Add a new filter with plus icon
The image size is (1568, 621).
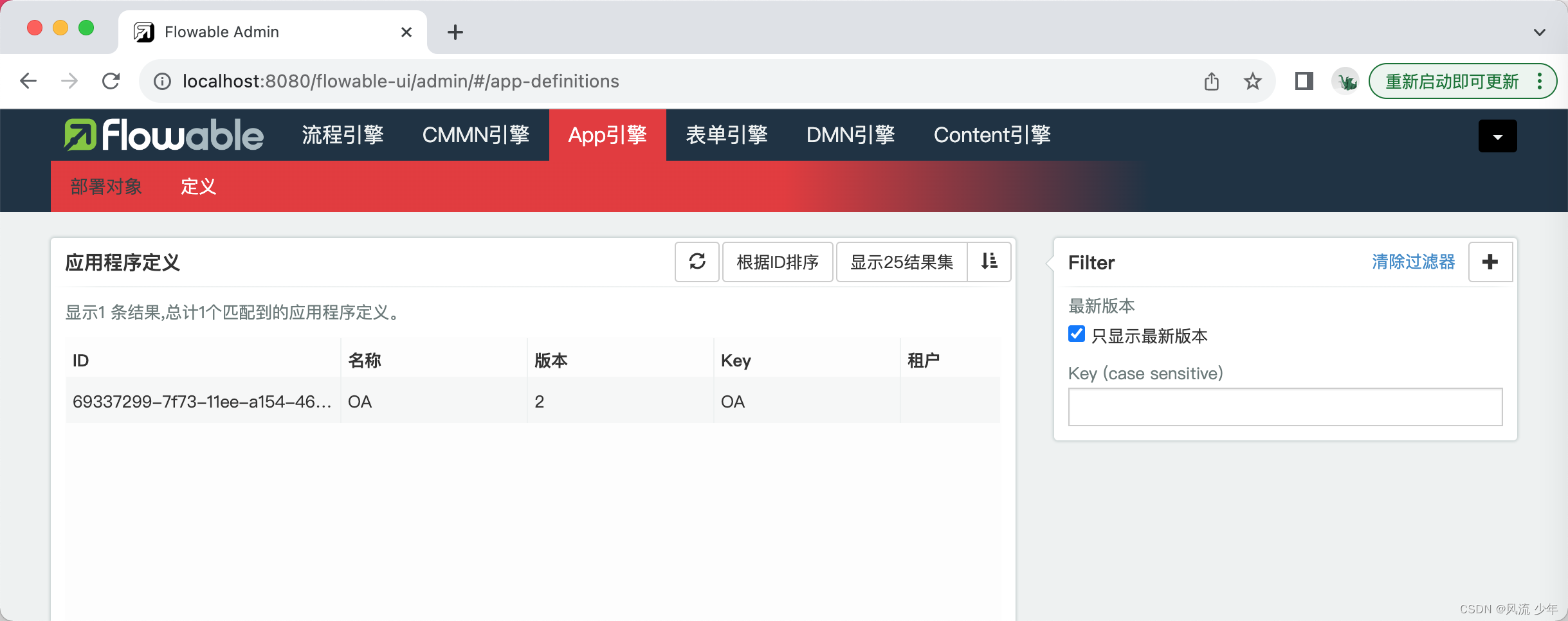point(1490,262)
